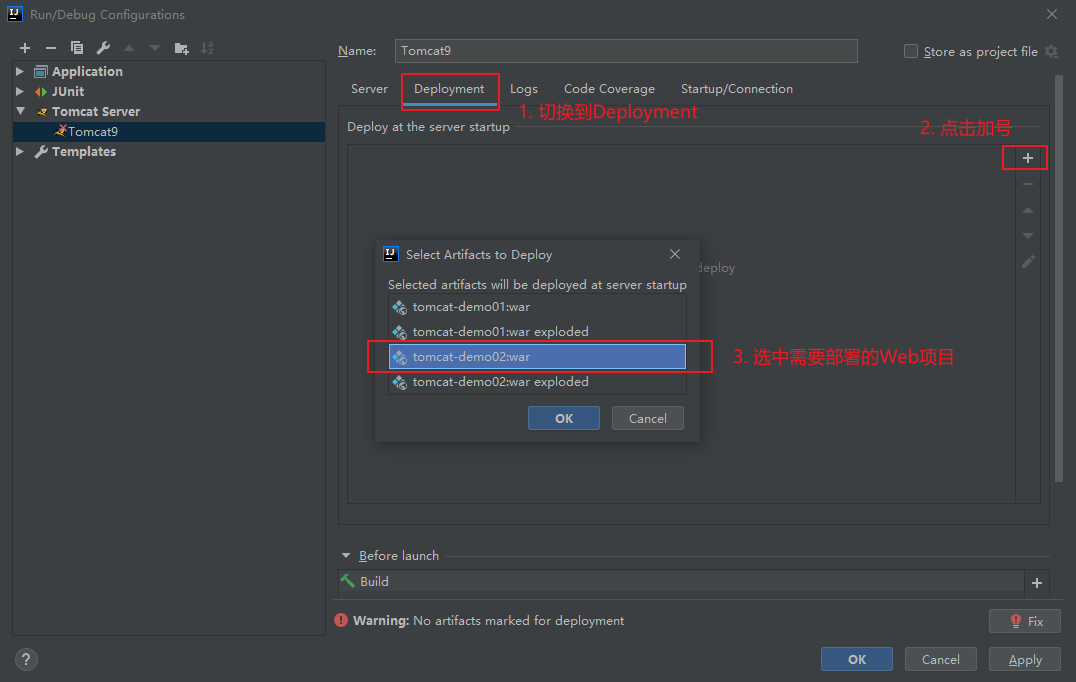
Task: Cancel the Select Artifacts dialog
Action: click(x=647, y=419)
